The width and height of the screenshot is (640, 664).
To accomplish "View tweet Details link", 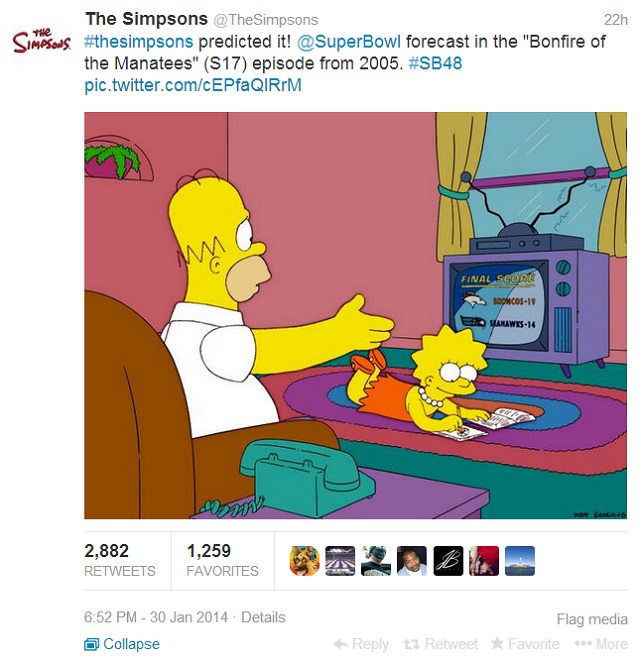I will coord(263,617).
